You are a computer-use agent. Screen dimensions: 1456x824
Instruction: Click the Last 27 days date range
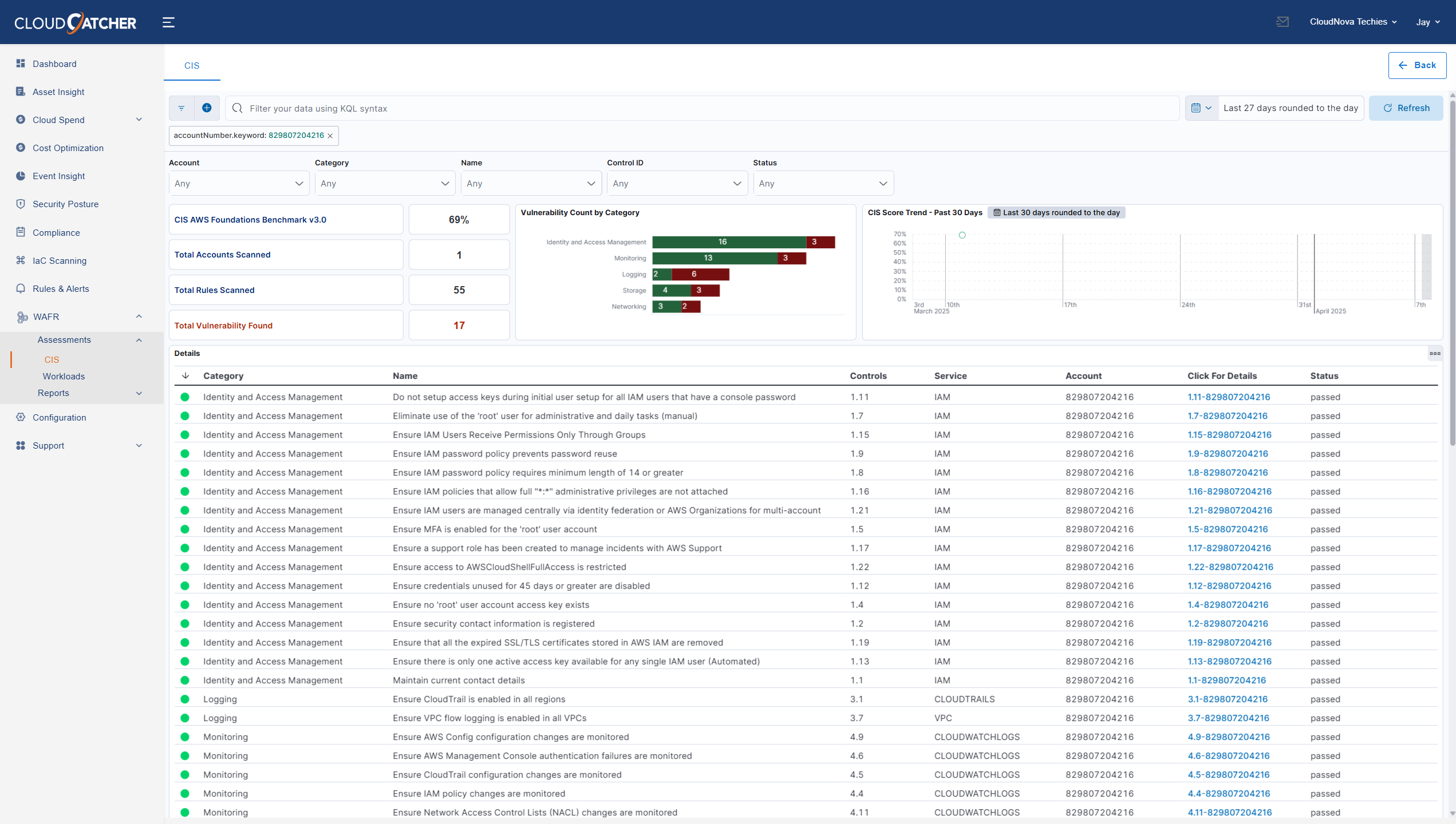point(1291,108)
